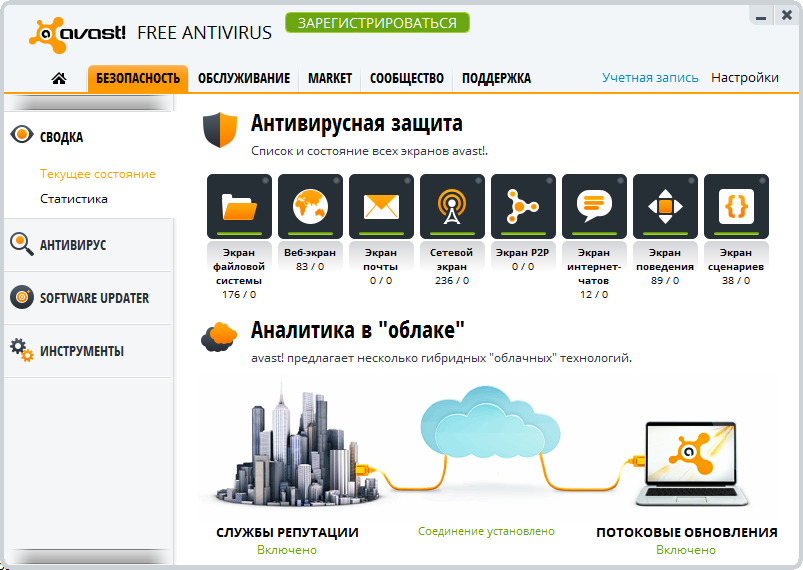
Task: Click ПОТОКОВЫЕ ОБНОВЛЕНИЯ heading
Action: click(687, 533)
